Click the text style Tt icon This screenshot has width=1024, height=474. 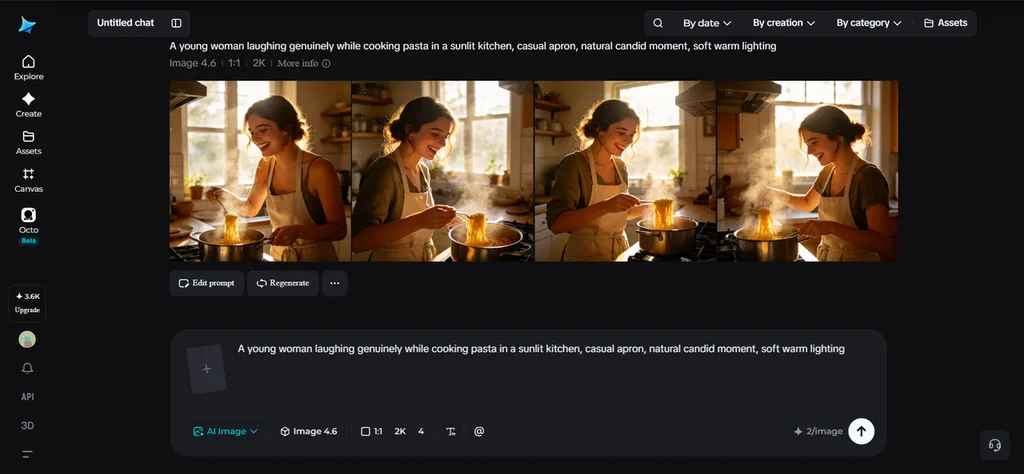click(x=451, y=432)
